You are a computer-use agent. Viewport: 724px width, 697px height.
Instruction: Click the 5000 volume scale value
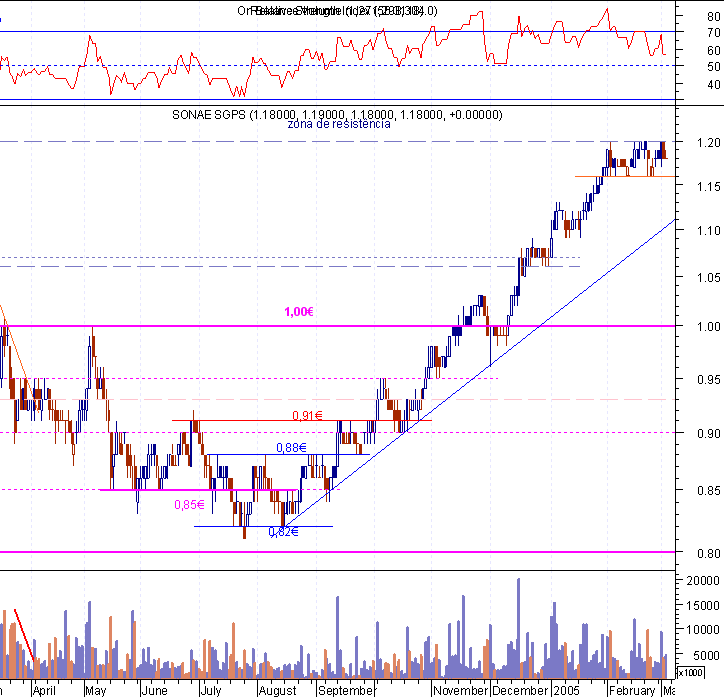[x=706, y=655]
